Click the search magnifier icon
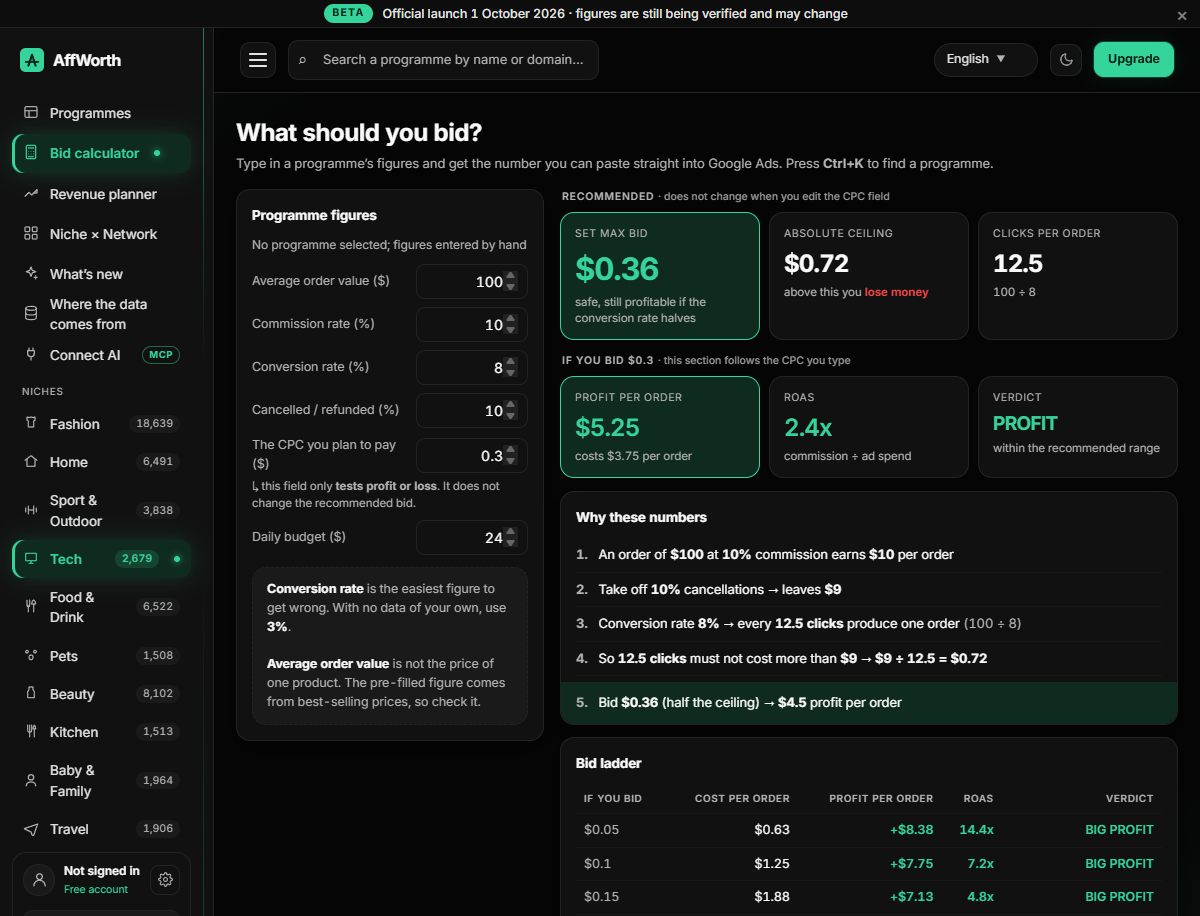The width and height of the screenshot is (1200, 916). coord(303,60)
